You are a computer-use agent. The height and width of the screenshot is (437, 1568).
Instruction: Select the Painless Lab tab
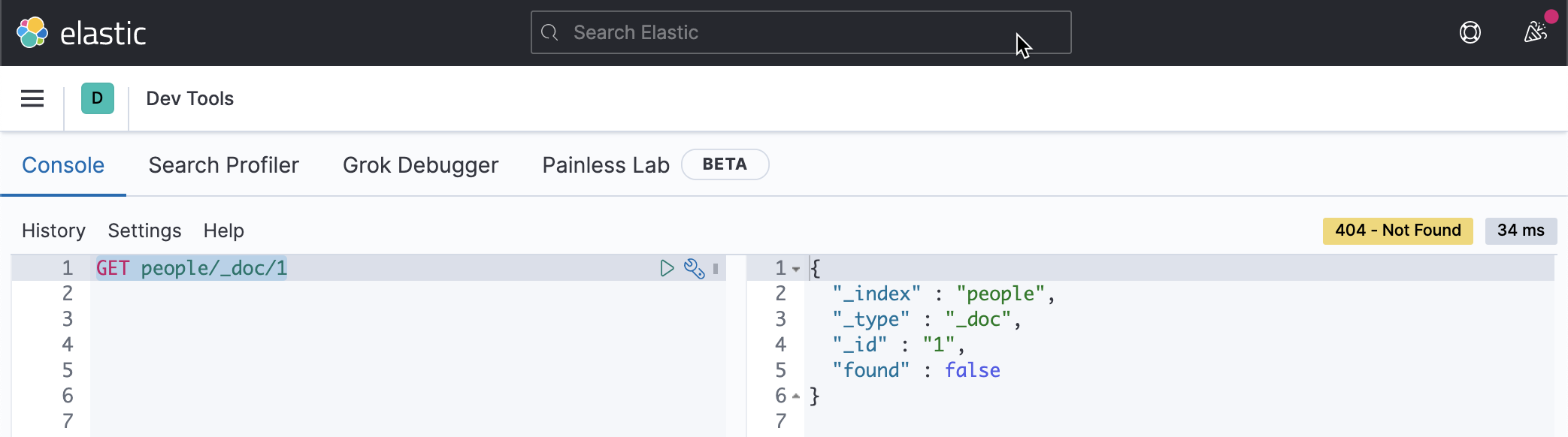coord(605,165)
